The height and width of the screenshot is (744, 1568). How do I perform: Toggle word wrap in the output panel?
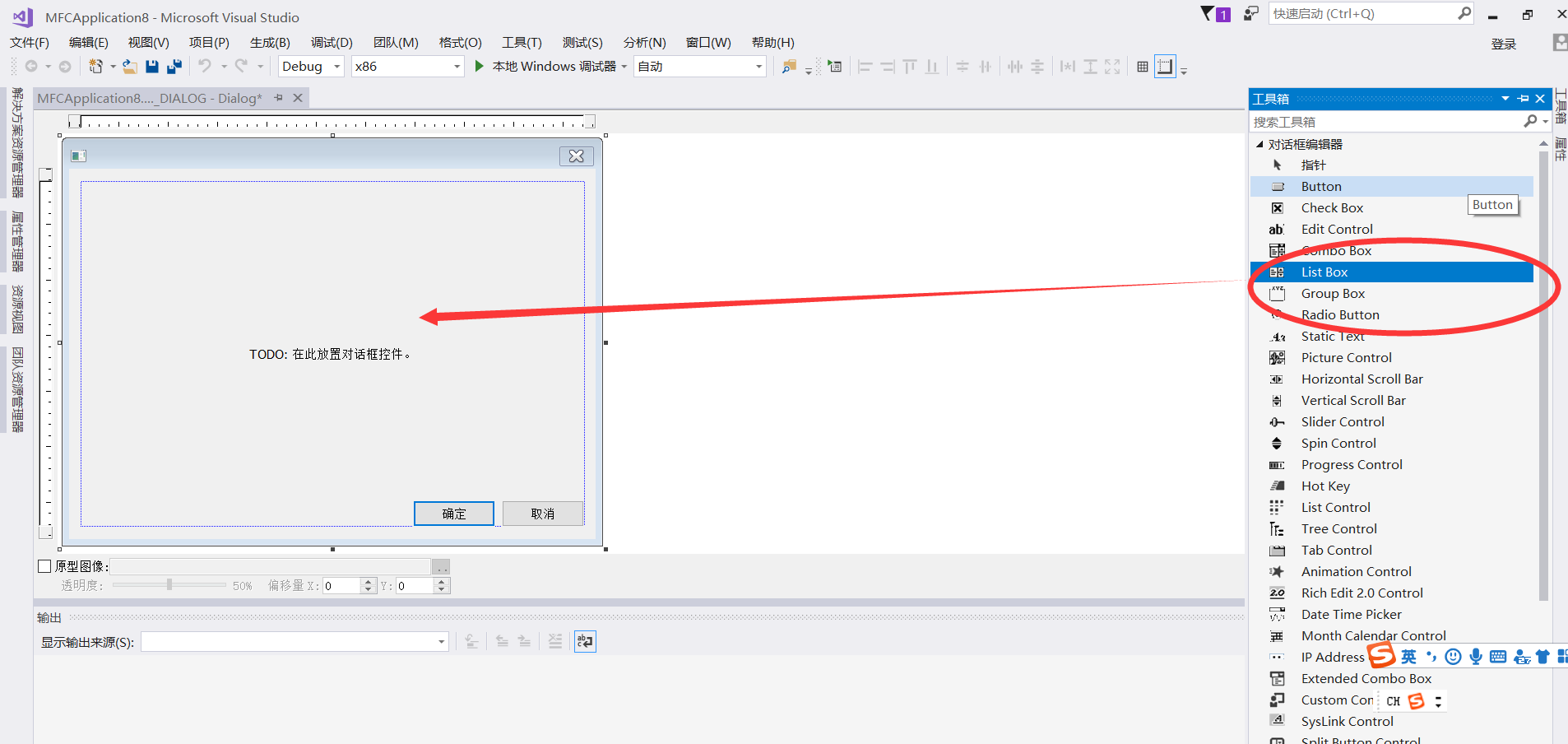pyautogui.click(x=585, y=641)
